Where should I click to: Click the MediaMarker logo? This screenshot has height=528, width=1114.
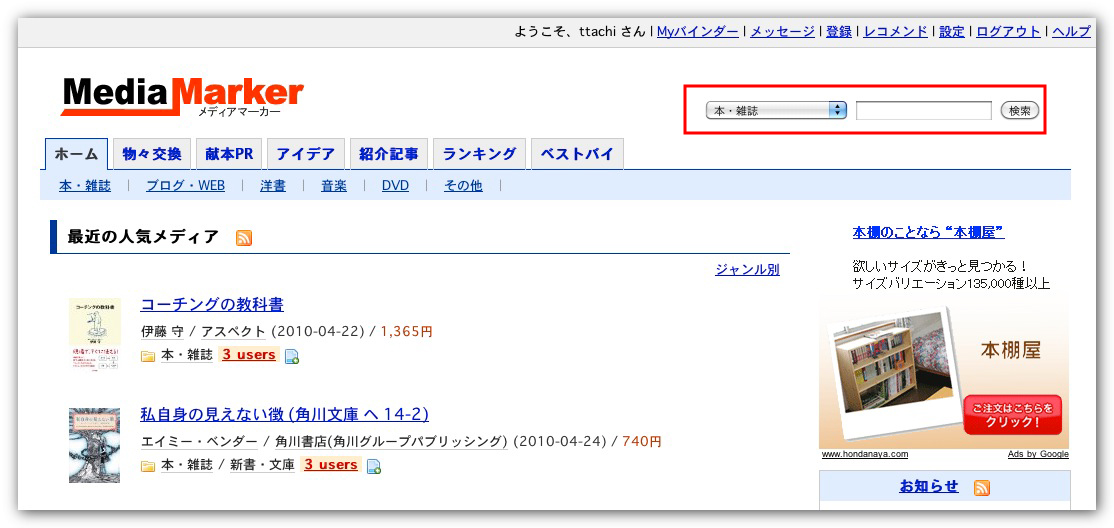[x=182, y=97]
